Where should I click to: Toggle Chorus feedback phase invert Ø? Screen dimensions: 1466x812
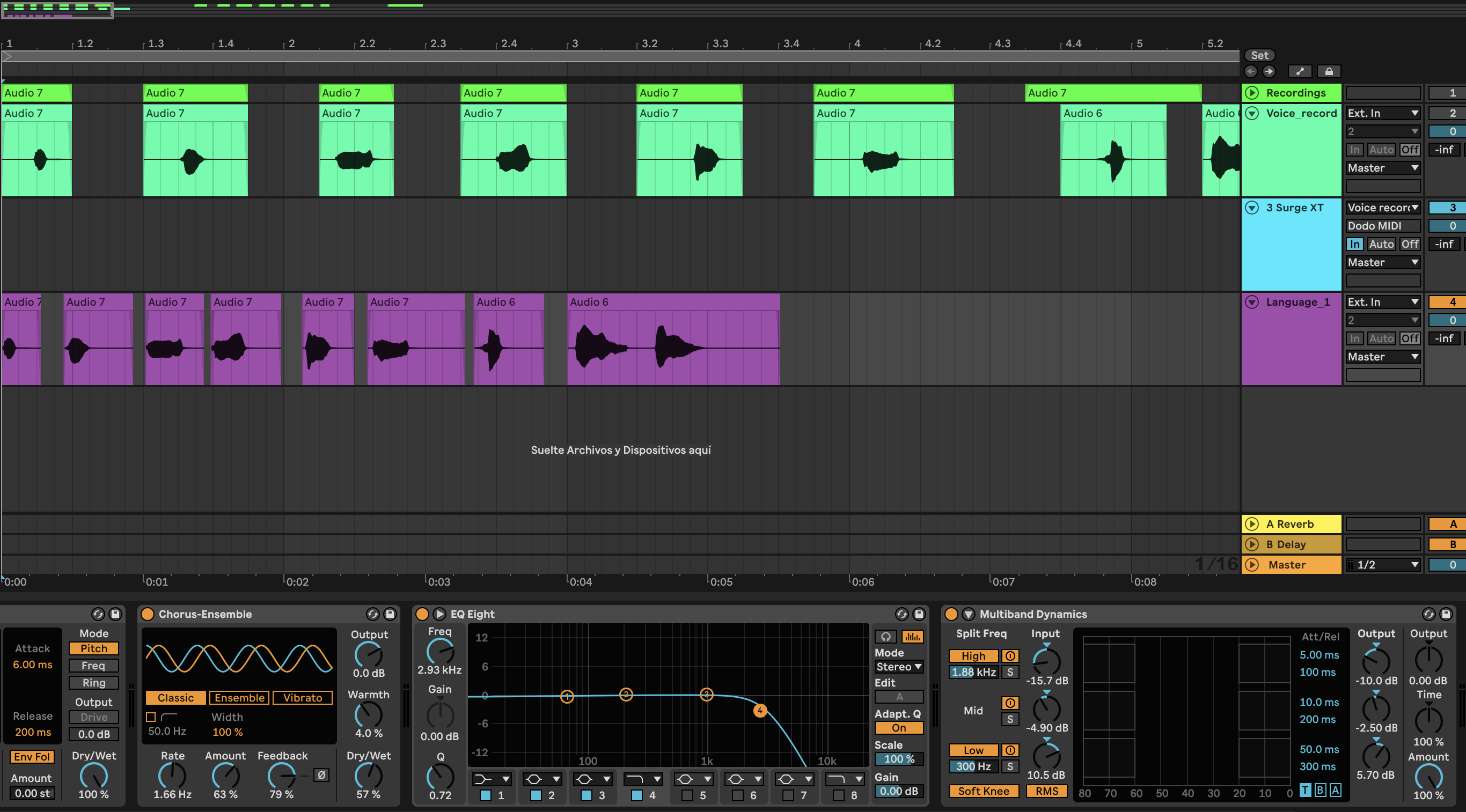[321, 774]
